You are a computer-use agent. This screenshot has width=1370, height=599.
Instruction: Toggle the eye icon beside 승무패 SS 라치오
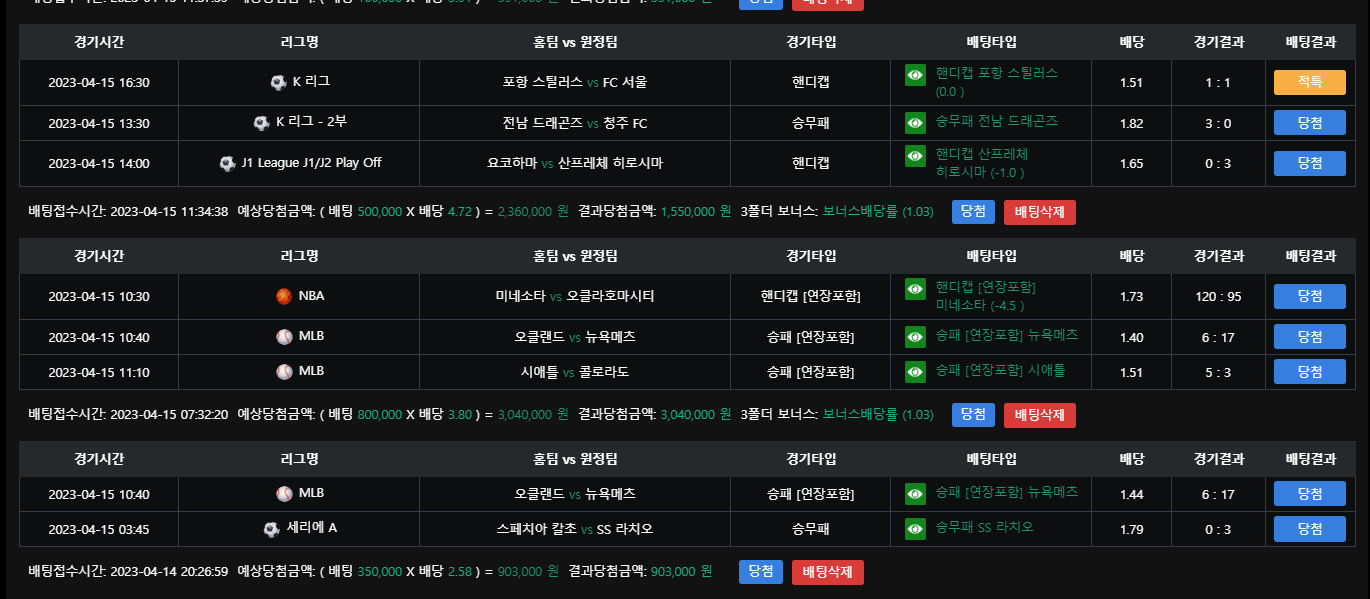pos(915,529)
